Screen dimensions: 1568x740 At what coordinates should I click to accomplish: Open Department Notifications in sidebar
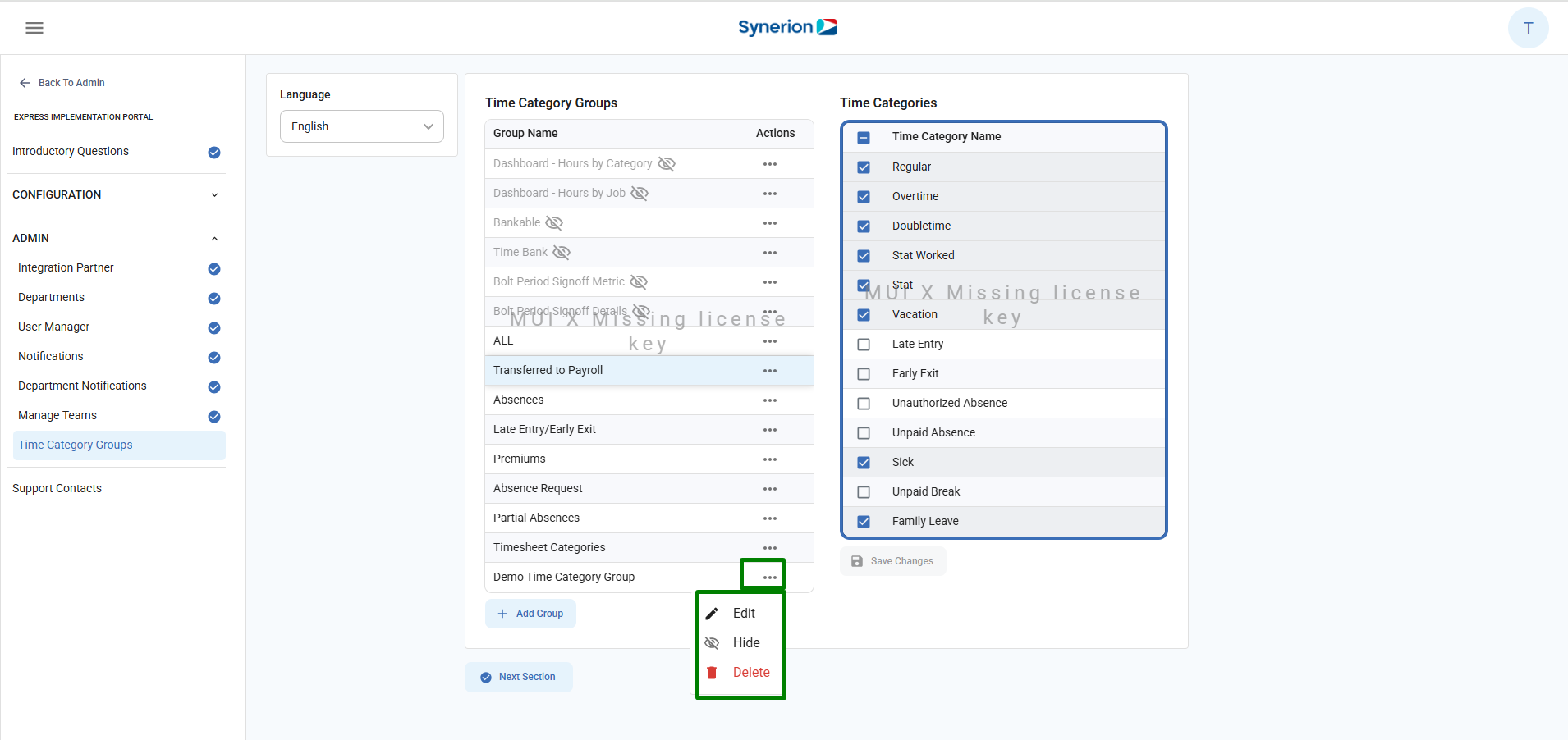pyautogui.click(x=82, y=386)
